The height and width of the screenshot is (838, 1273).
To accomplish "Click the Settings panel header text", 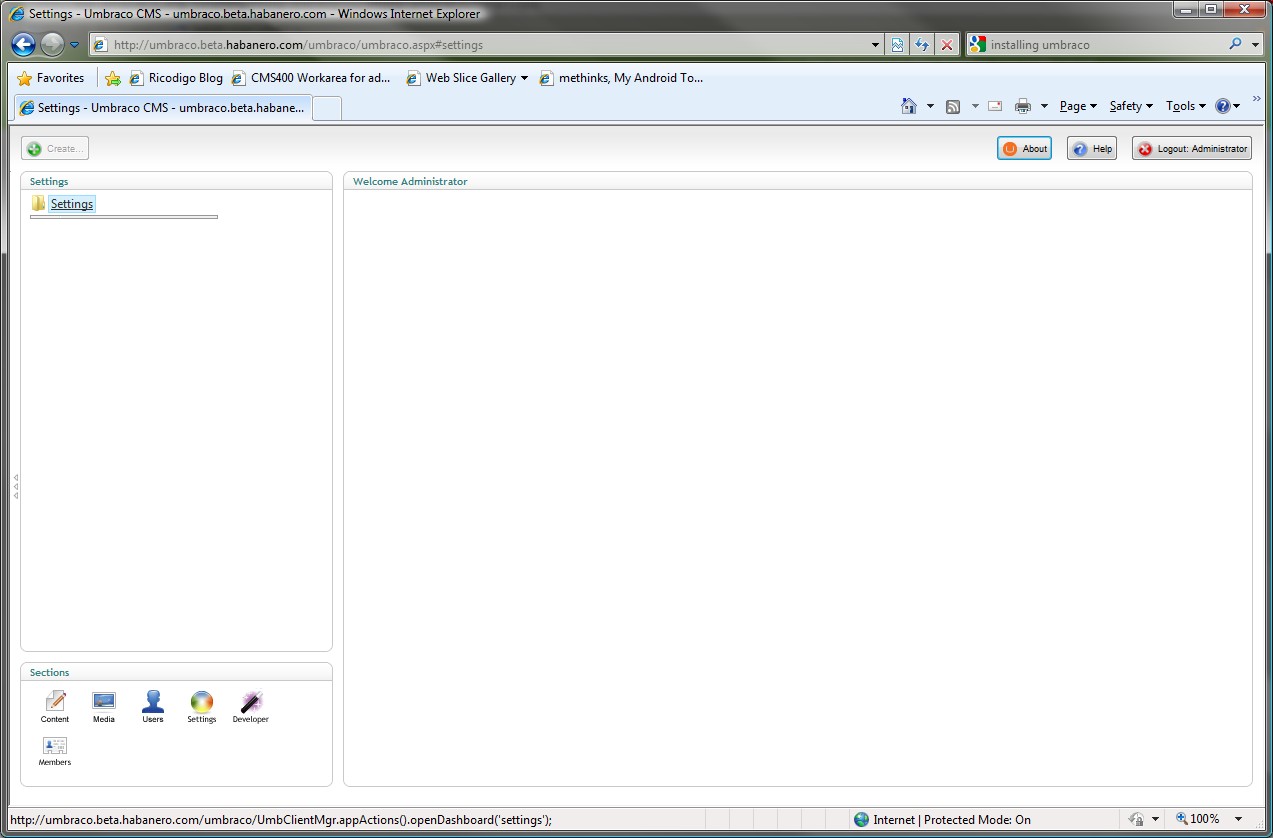I will click(x=49, y=182).
